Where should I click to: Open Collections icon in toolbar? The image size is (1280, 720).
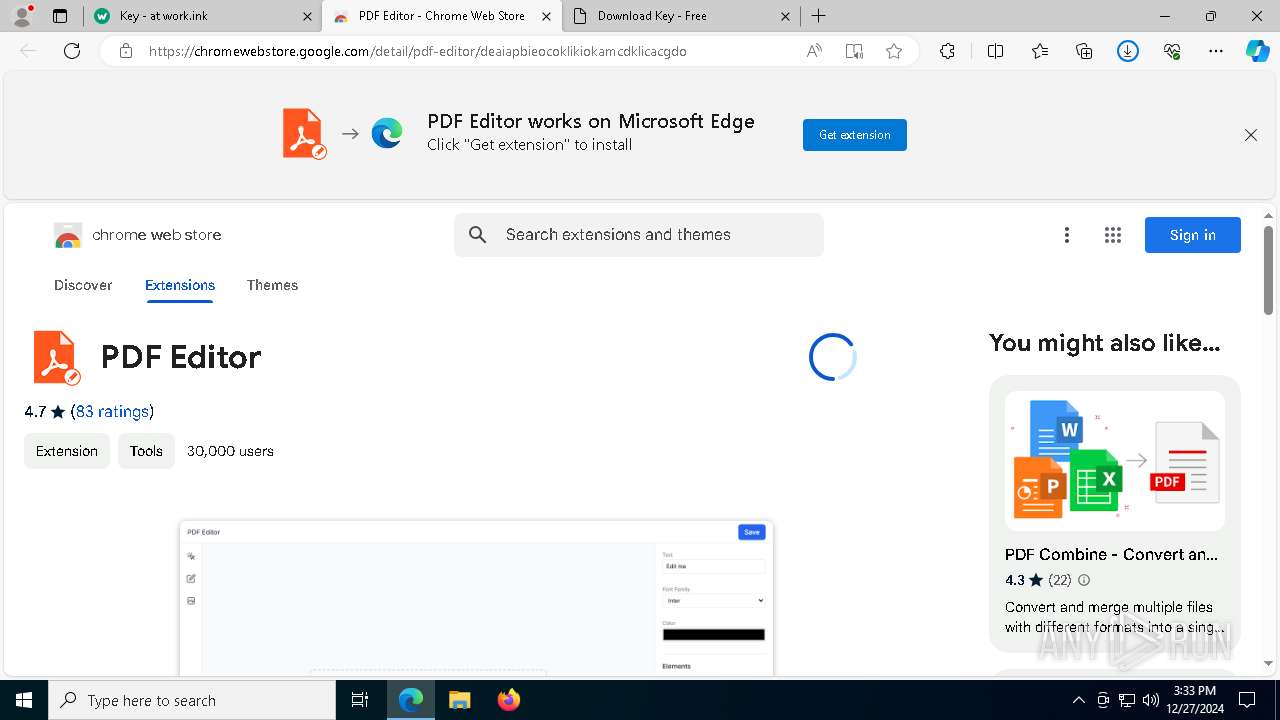coord(1084,51)
